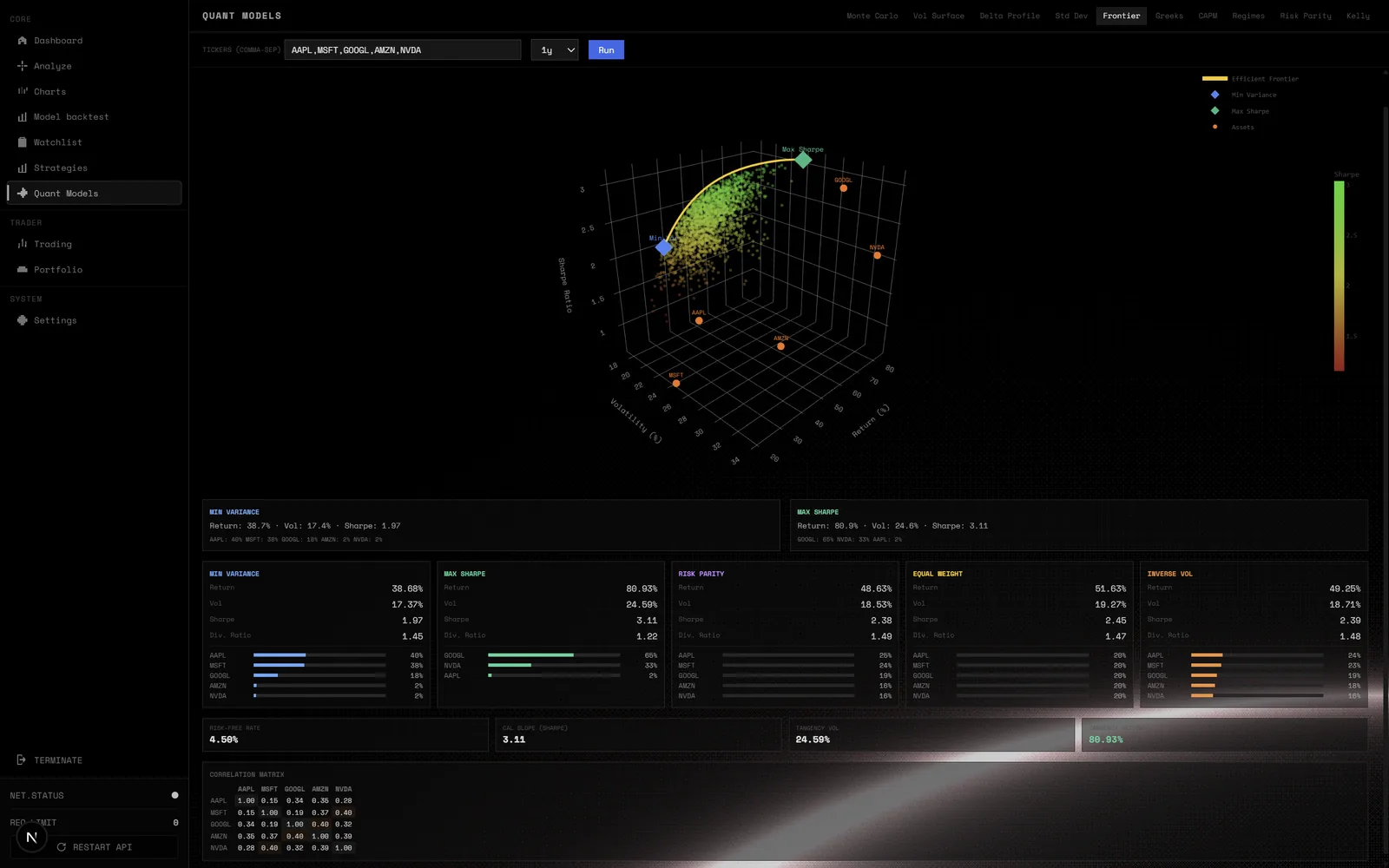Click the blue Run button
This screenshot has width=1389, height=868.
point(606,50)
